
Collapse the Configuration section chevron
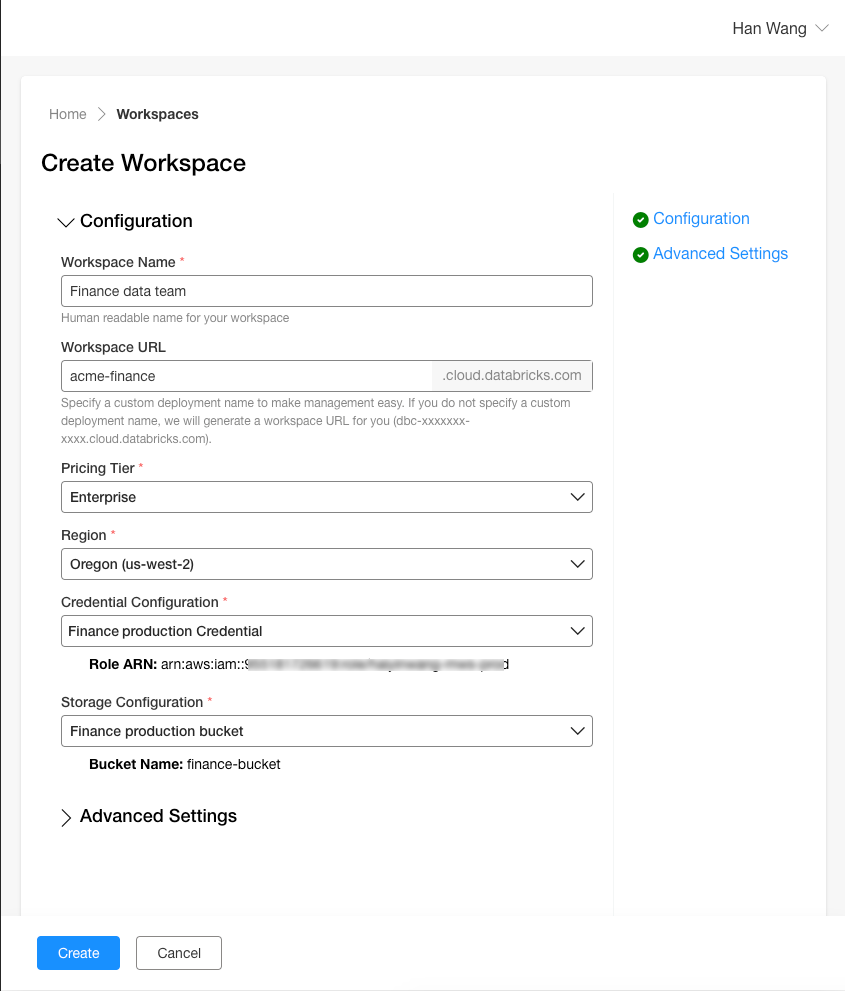(66, 222)
